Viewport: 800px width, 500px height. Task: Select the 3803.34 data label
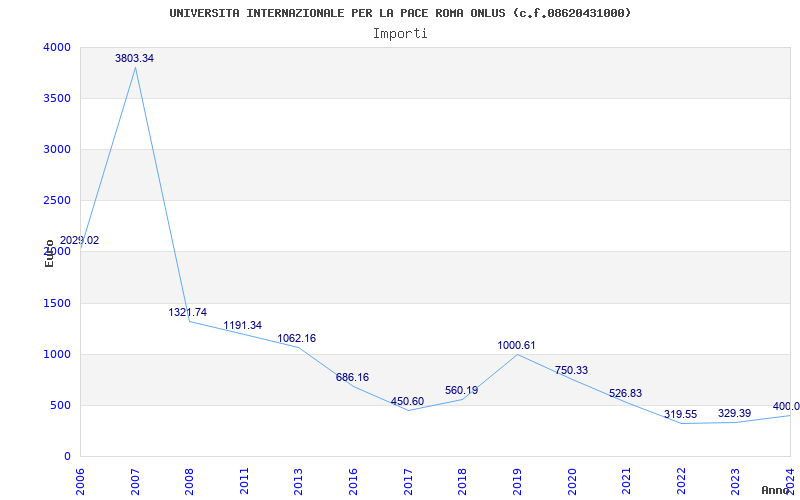(x=134, y=59)
